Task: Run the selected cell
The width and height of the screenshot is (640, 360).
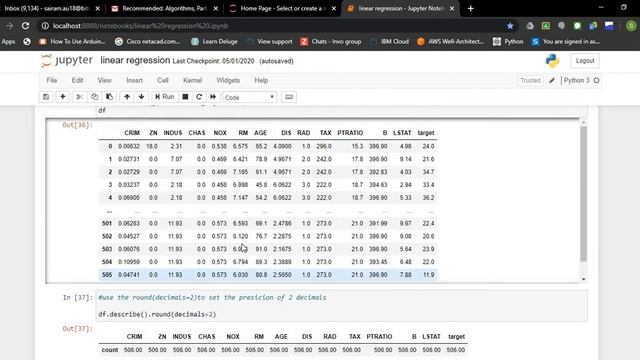Action: pos(164,97)
